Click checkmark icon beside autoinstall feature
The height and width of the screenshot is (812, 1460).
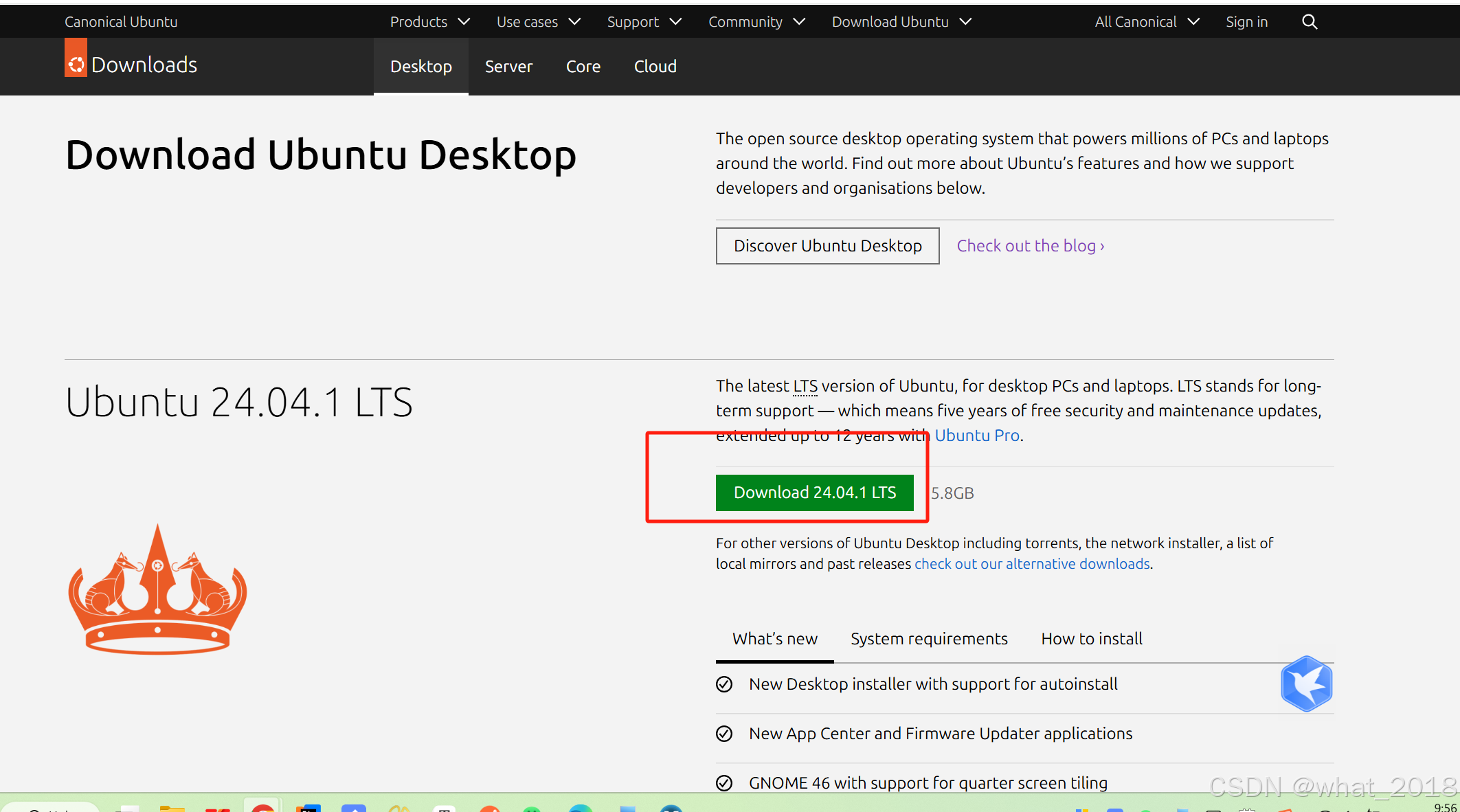(x=724, y=684)
